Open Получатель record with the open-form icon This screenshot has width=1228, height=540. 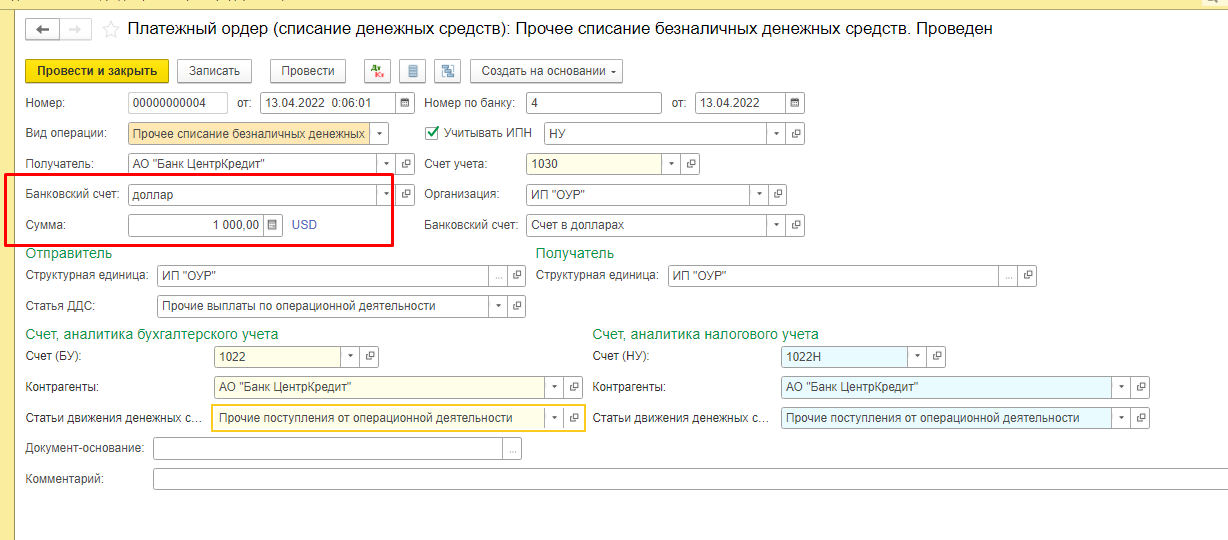(x=406, y=164)
